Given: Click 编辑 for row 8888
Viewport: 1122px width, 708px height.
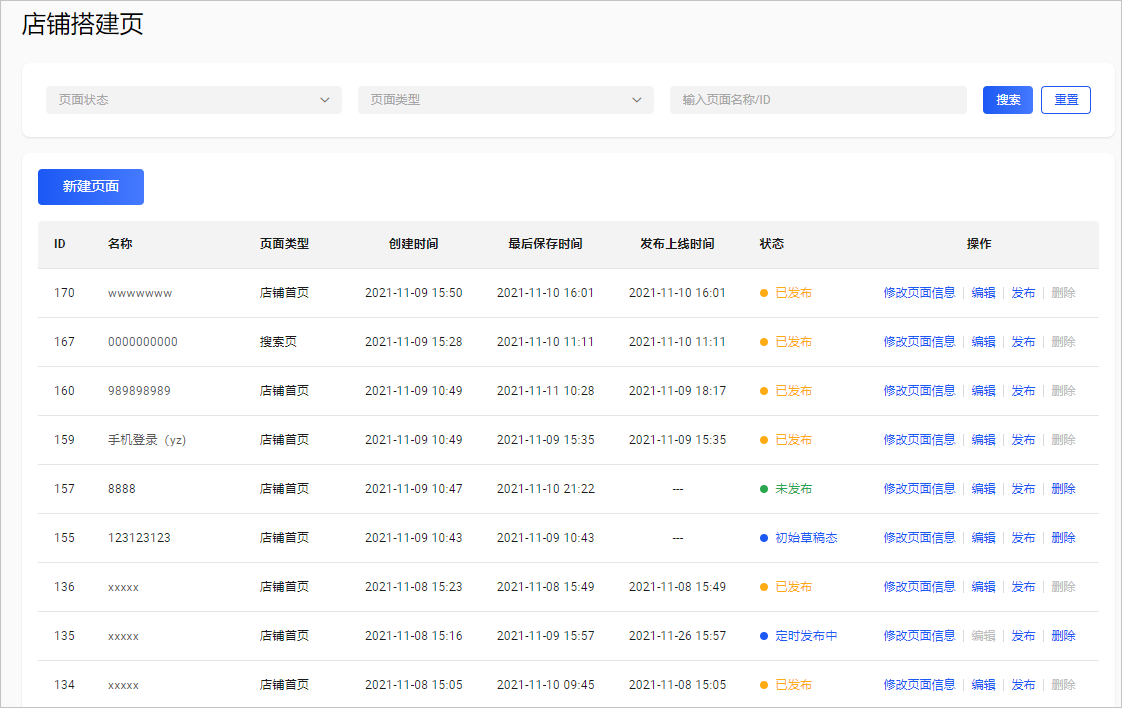Looking at the screenshot, I should click(x=983, y=489).
